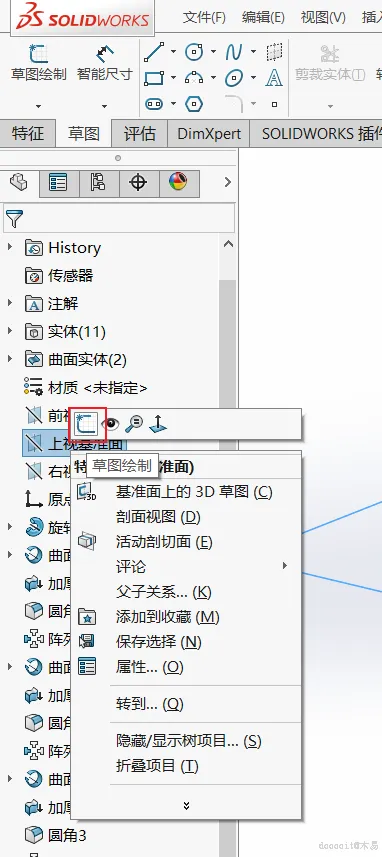The image size is (382, 857).
Task: Open the rectangle tool dropdown arrow
Action: (173, 78)
